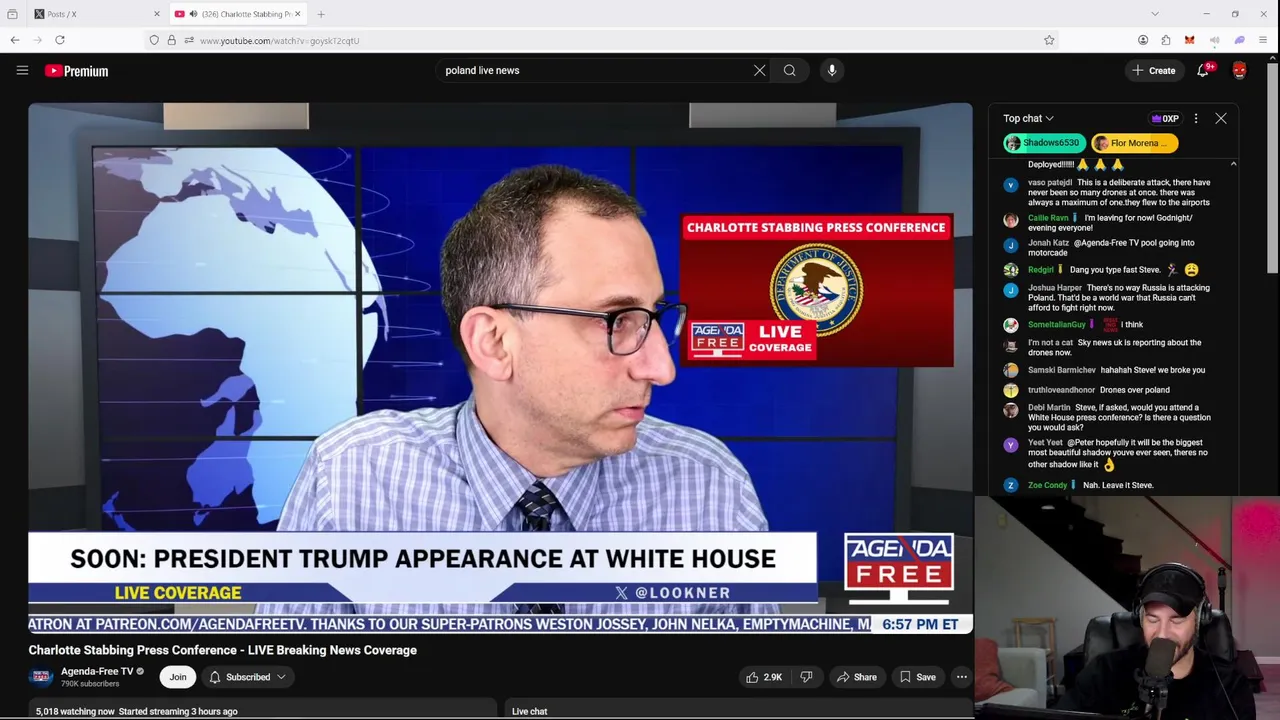Image resolution: width=1280 pixels, height=720 pixels.
Task: View site security padlock info
Action: coord(171,40)
